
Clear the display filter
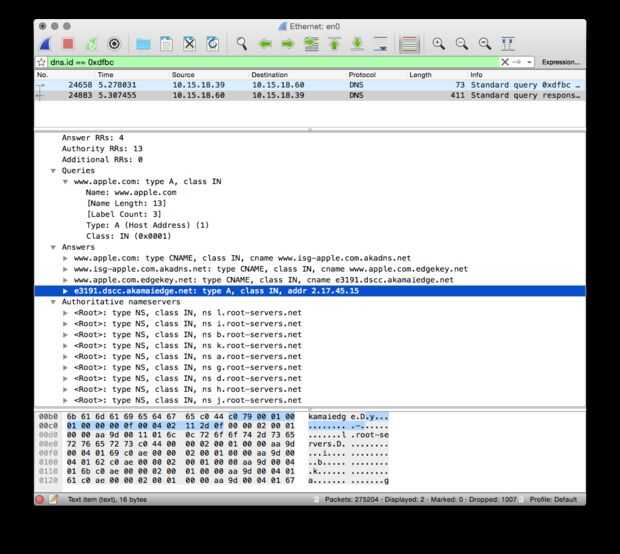[x=505, y=62]
